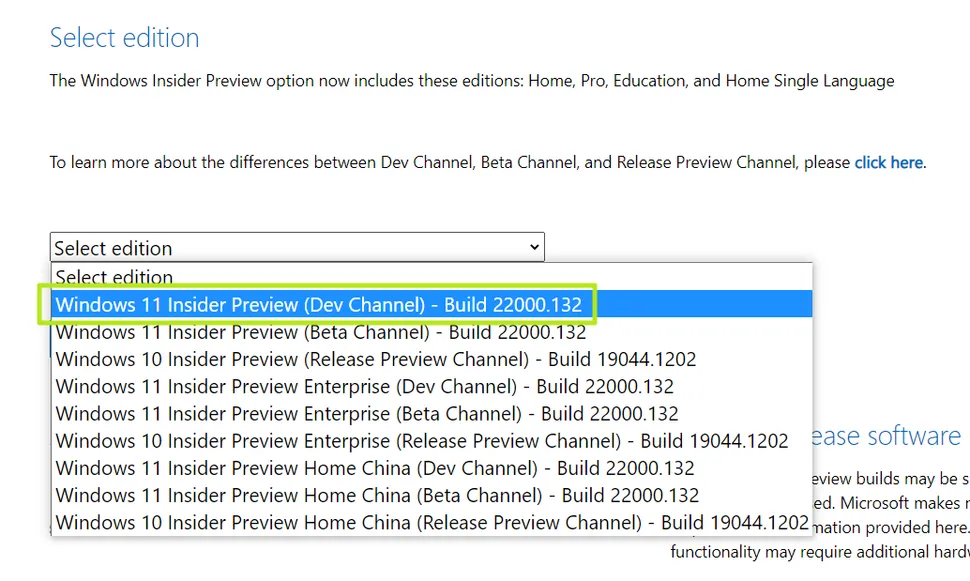Select Windows 10 Home China Release Preview

pyautogui.click(x=431, y=522)
